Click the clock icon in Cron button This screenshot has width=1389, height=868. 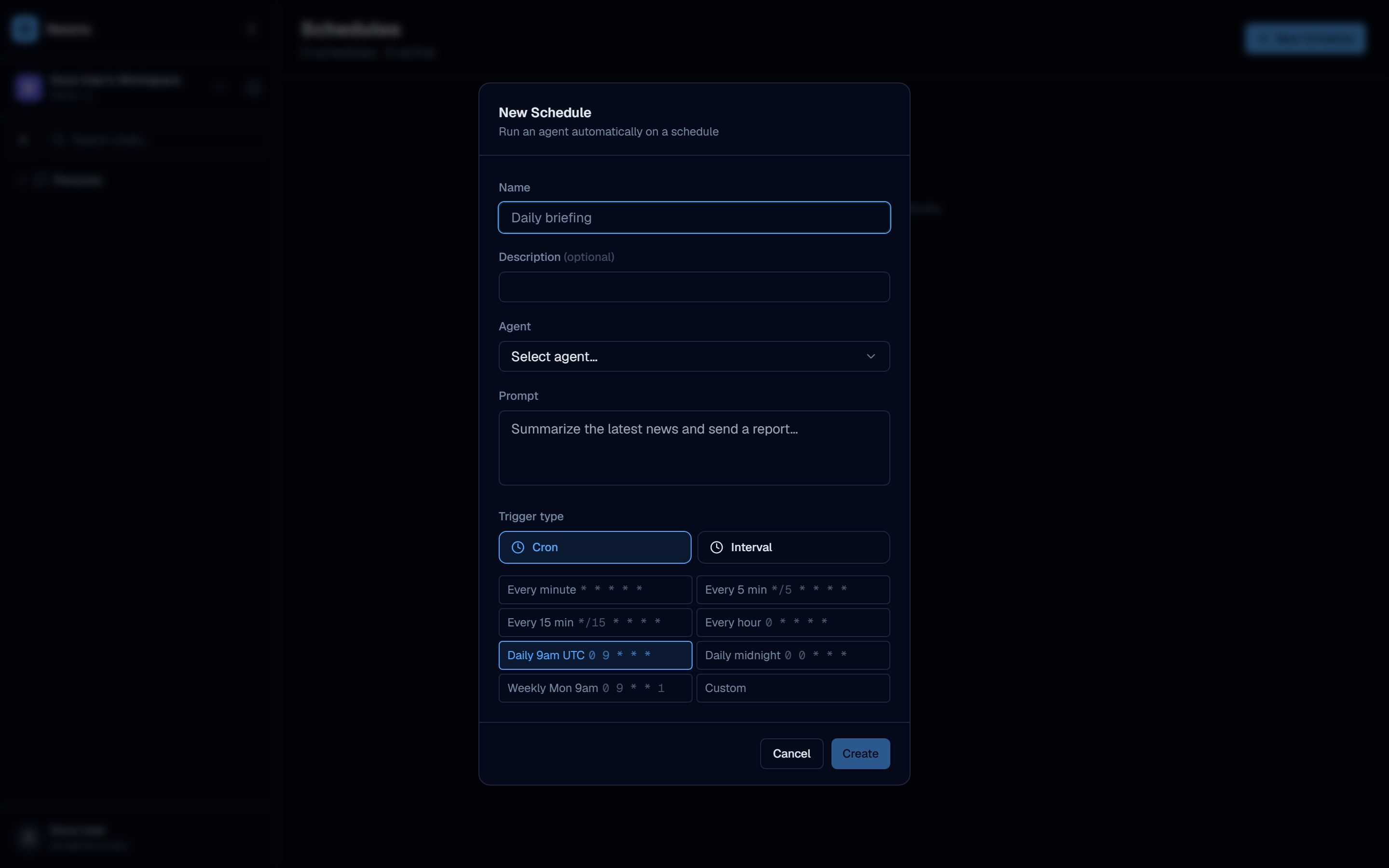tap(517, 547)
